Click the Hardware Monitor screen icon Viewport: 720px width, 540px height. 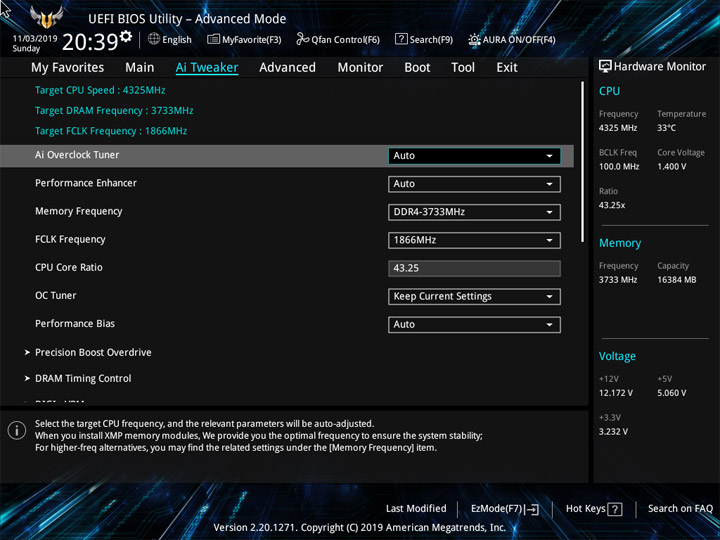[x=605, y=66]
